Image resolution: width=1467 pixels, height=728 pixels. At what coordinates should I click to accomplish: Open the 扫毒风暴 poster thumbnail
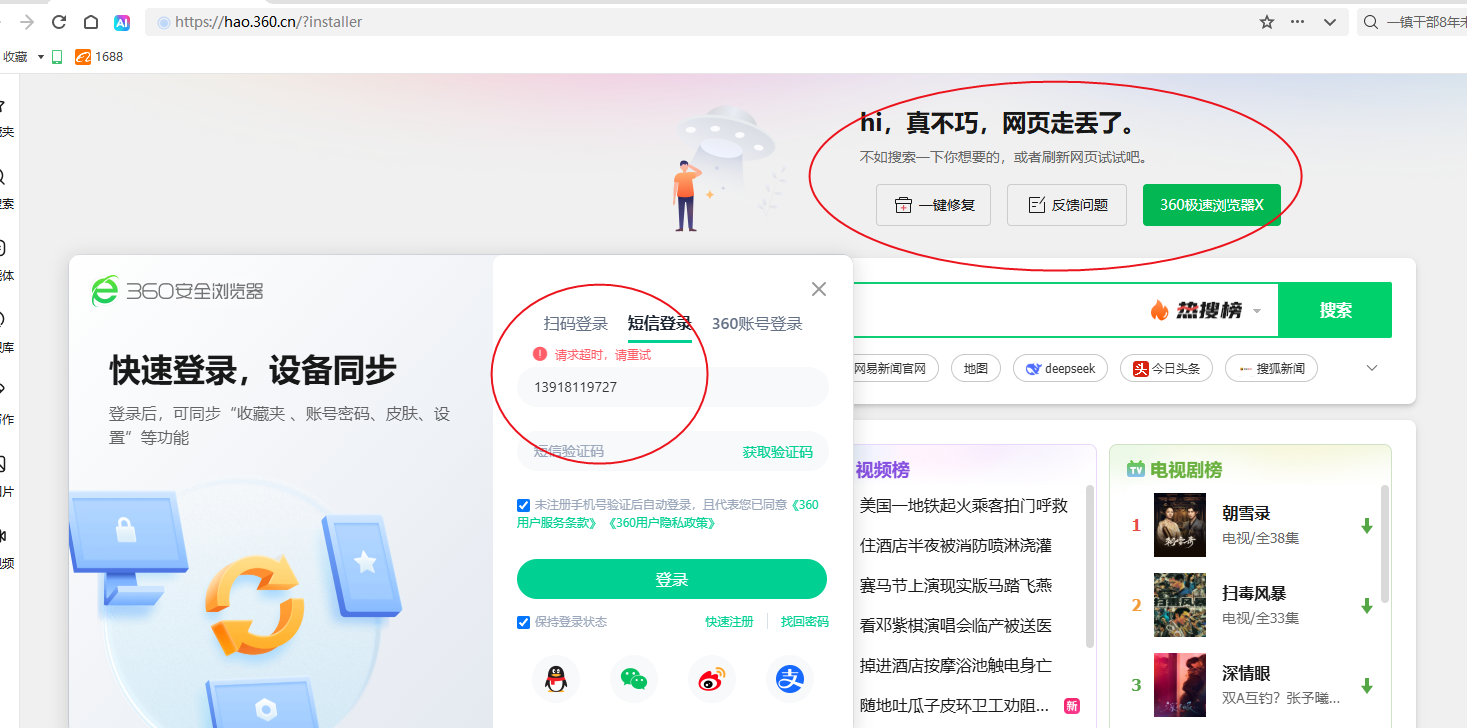click(1180, 605)
